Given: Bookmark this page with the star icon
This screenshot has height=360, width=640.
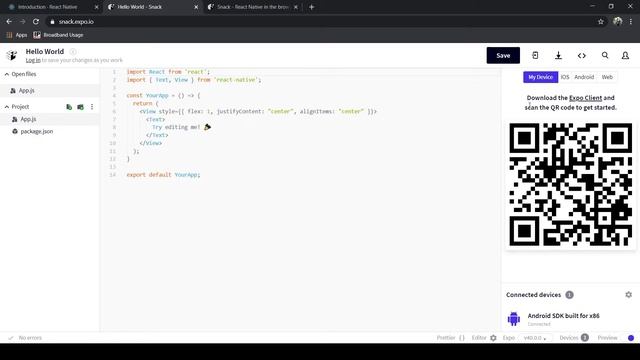Looking at the screenshot, I should pyautogui.click(x=600, y=22).
